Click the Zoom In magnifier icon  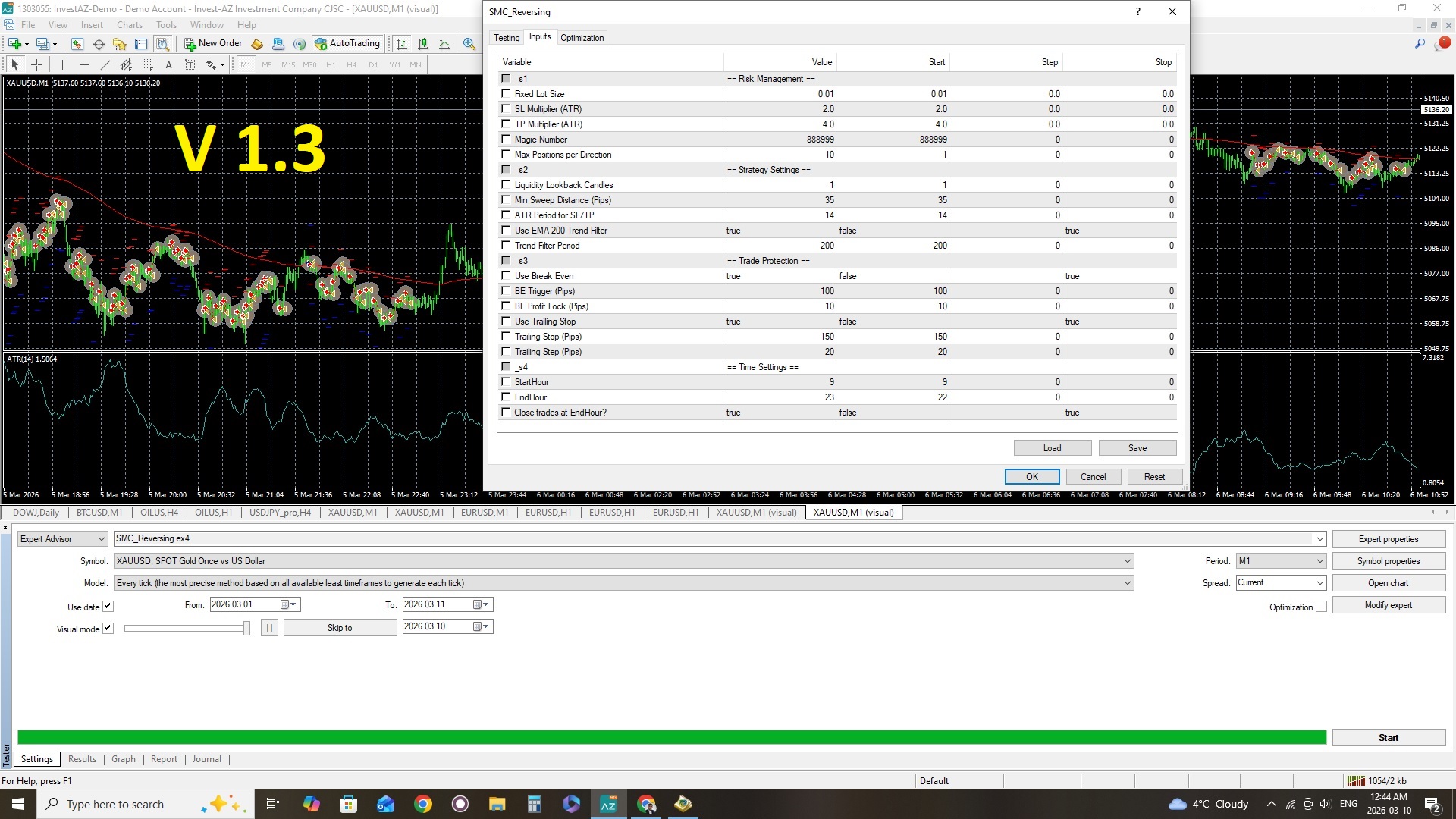[x=469, y=44]
